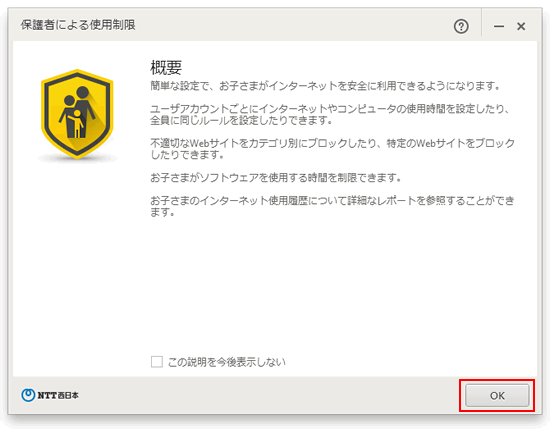
Task: Confirm with the OK button
Action: (x=497, y=395)
